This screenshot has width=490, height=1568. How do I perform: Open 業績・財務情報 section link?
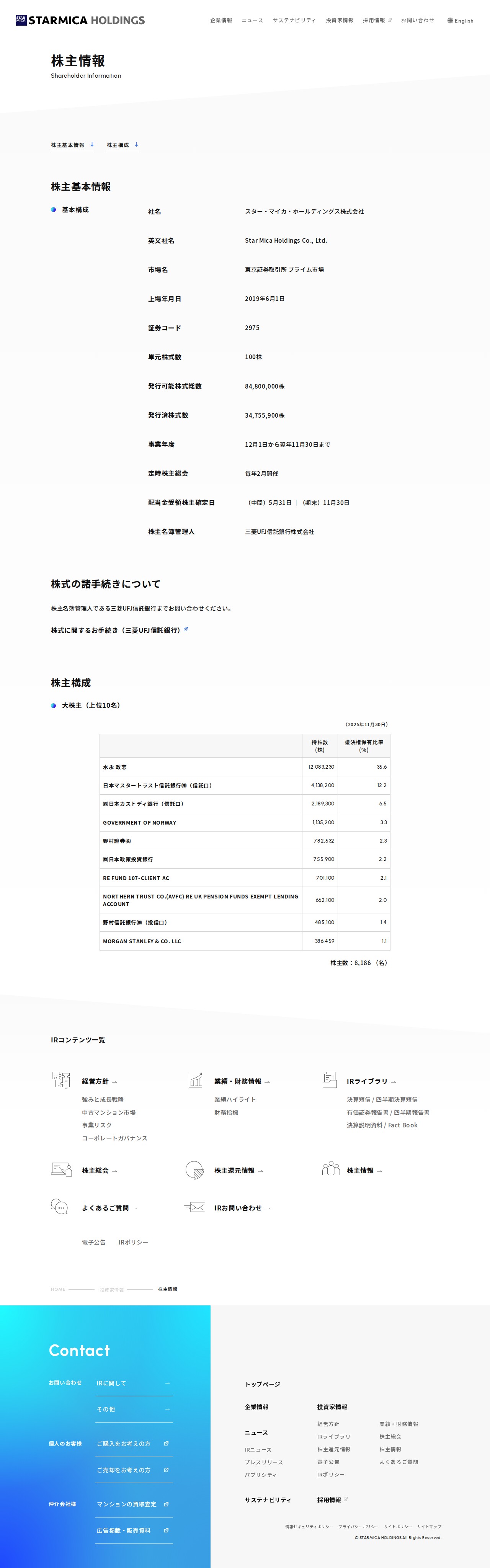242,1081
